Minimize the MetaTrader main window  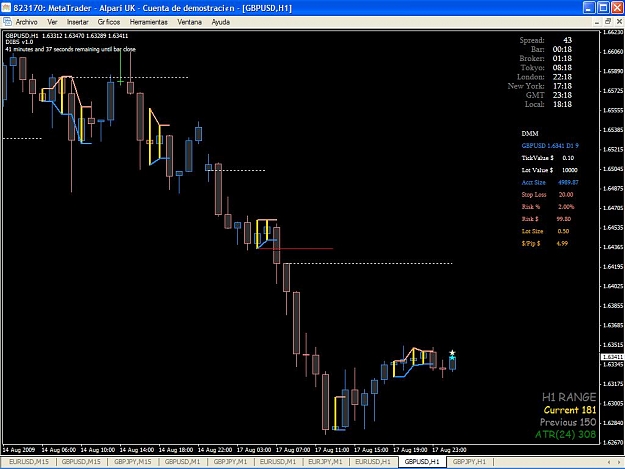pyautogui.click(x=590, y=8)
